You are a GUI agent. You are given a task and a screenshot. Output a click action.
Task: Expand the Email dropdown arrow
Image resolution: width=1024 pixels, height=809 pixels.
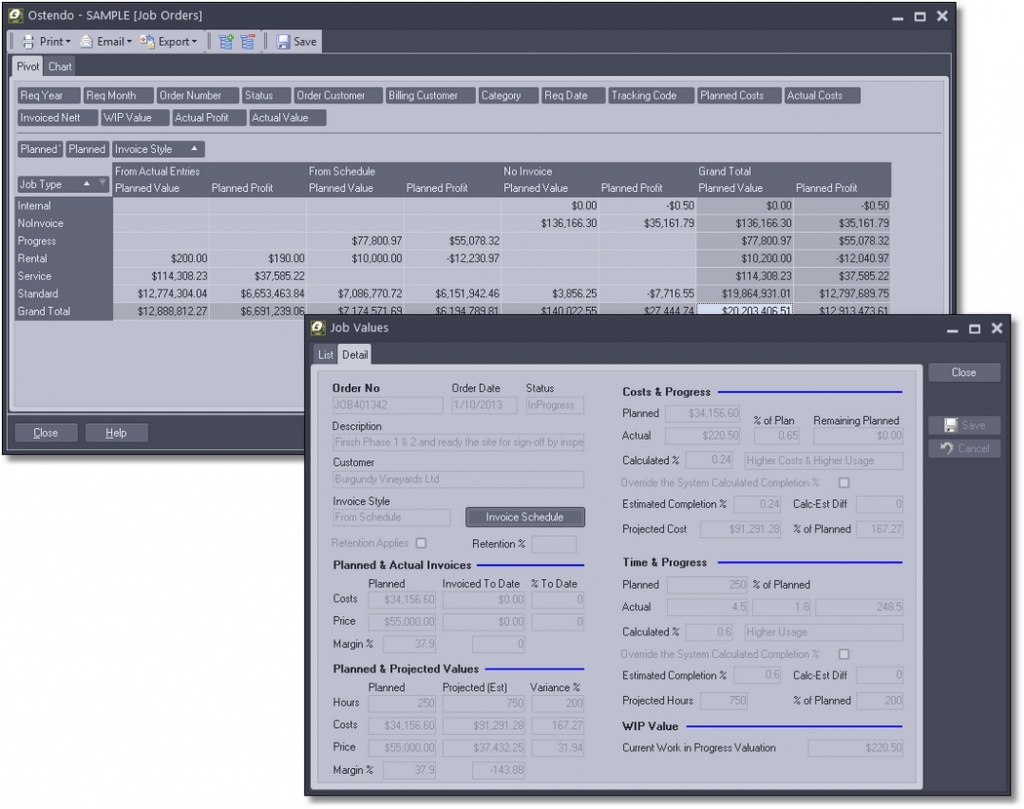click(129, 42)
